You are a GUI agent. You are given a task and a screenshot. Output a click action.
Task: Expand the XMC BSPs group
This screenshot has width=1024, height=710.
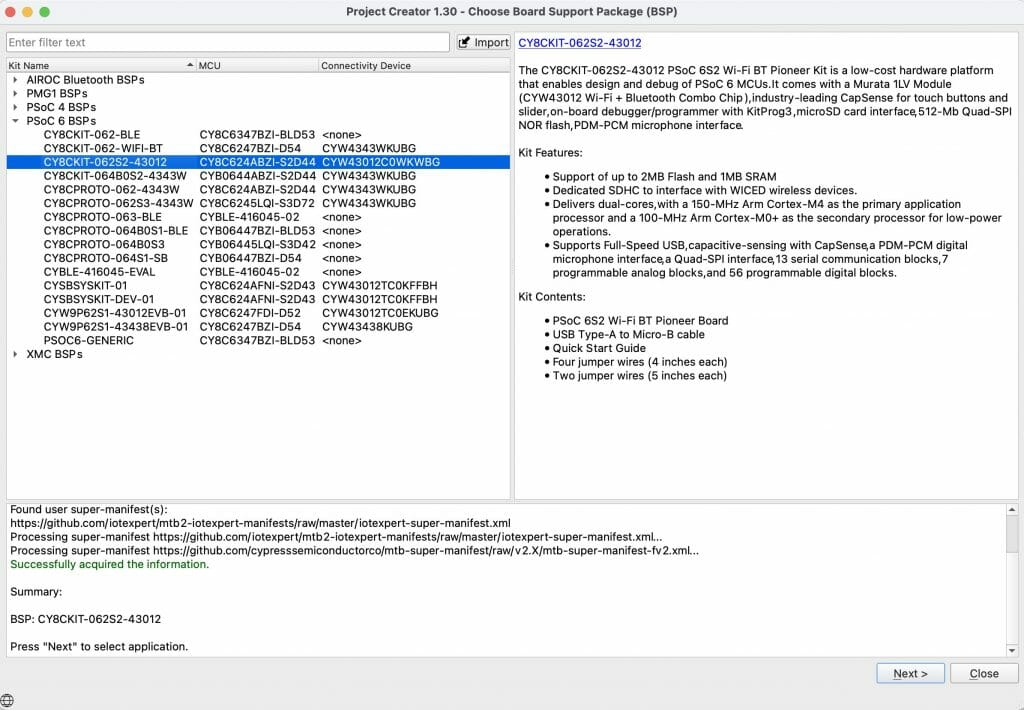click(15, 354)
